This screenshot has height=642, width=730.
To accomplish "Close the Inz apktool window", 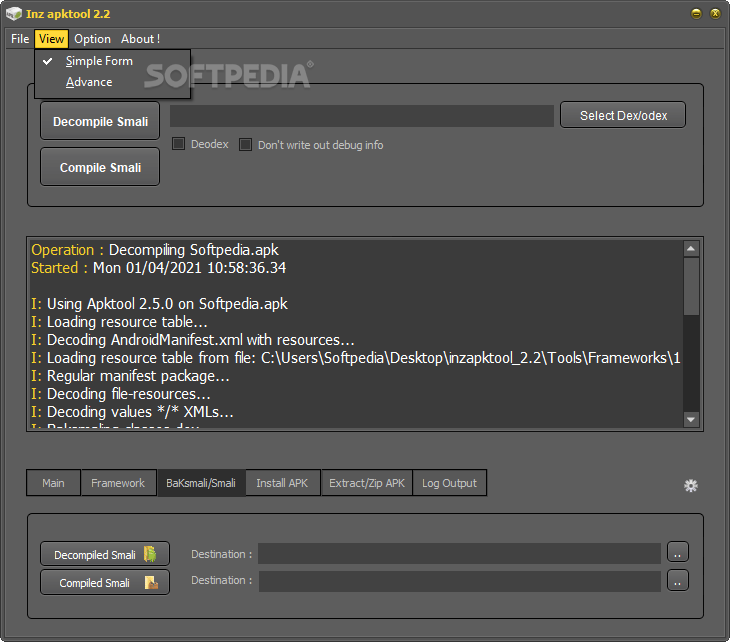I will (715, 14).
